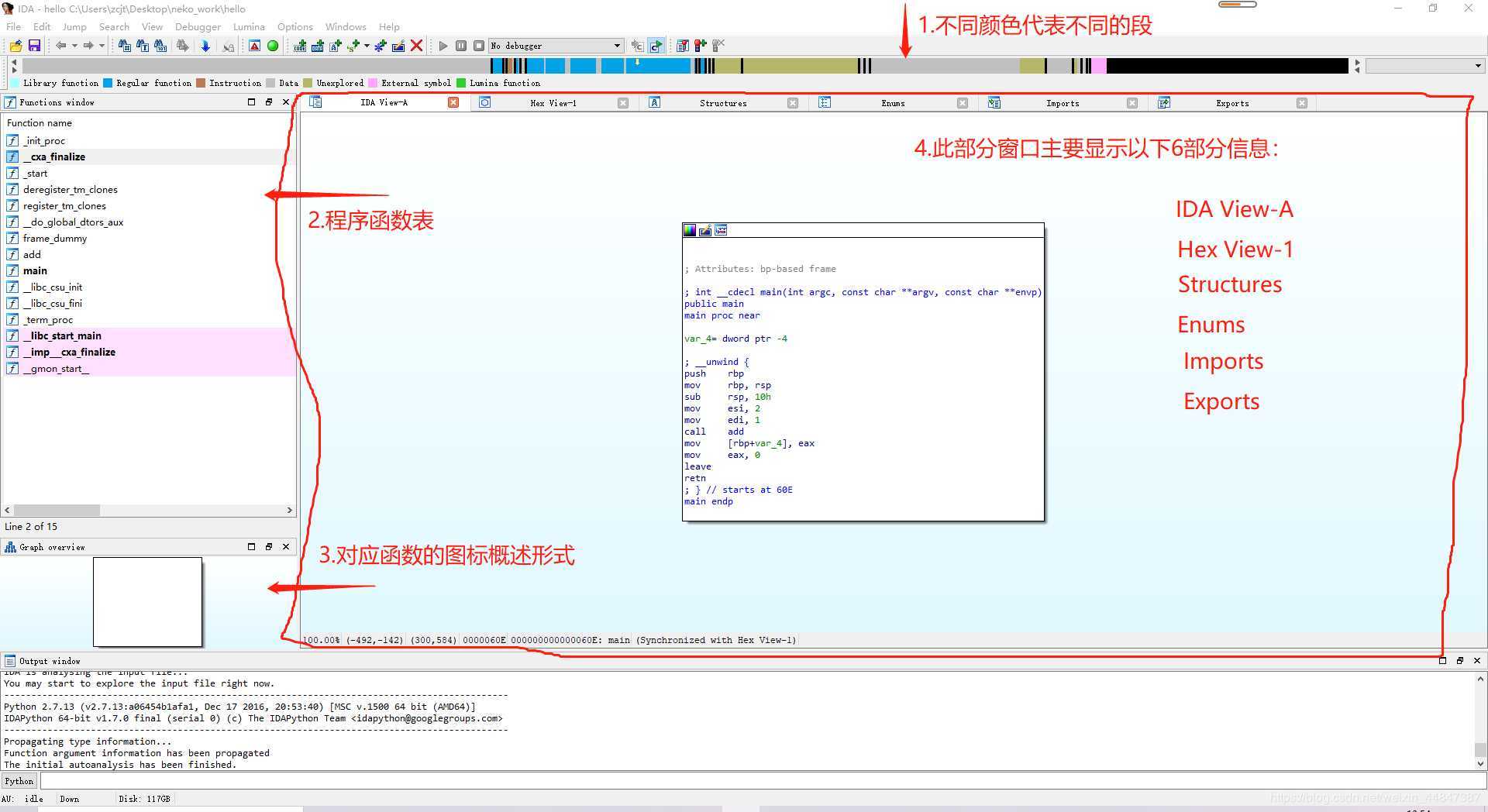
Task: Click the screen-with-pencil toolbar icon
Action: point(398,46)
